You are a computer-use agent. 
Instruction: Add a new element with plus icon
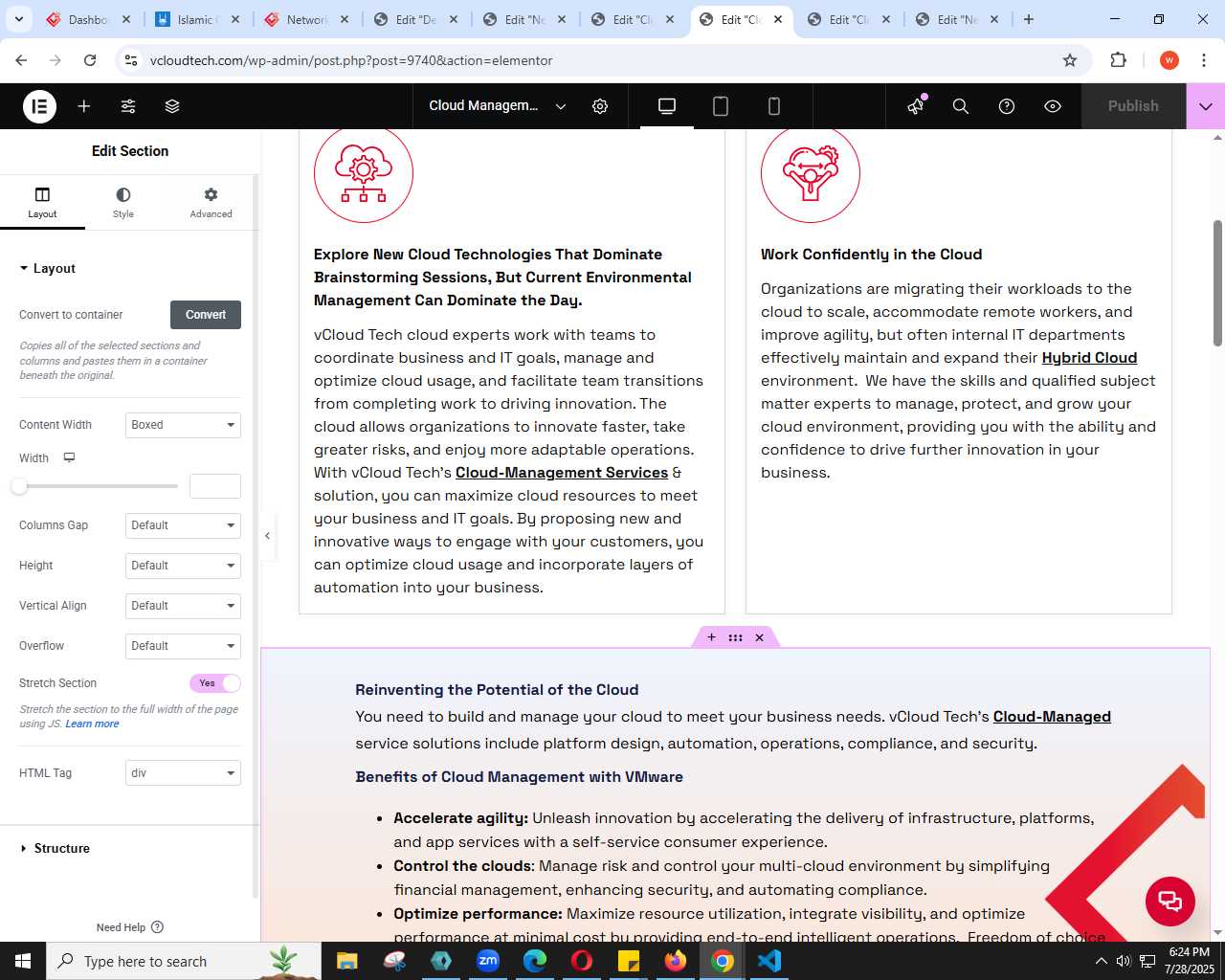pyautogui.click(x=84, y=106)
